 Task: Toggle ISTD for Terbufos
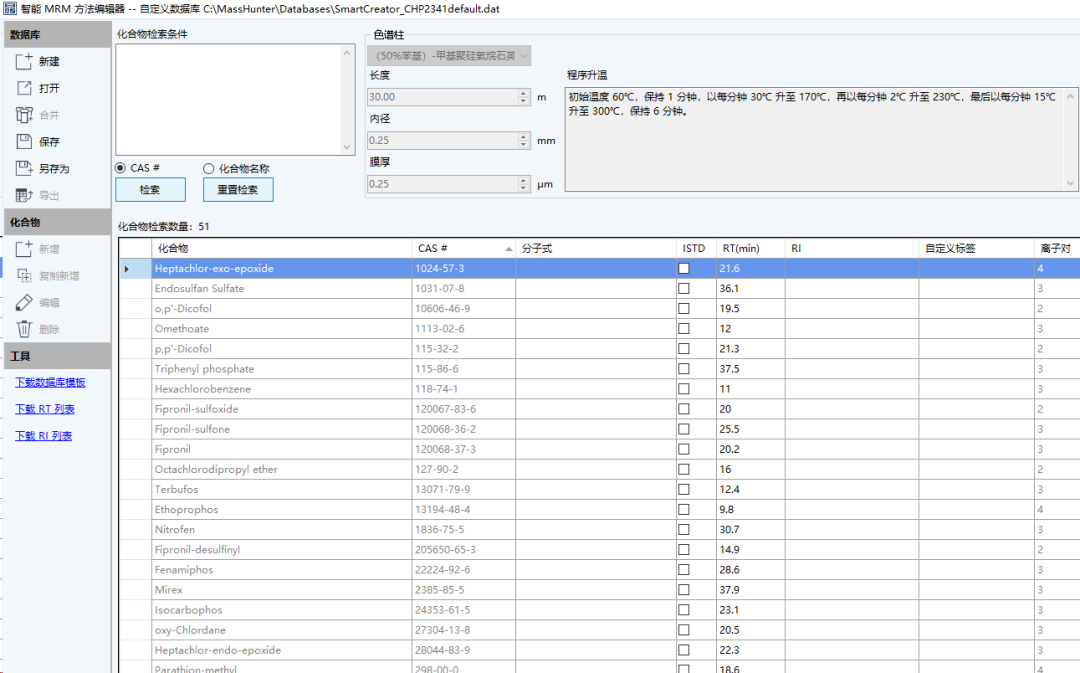tap(684, 489)
